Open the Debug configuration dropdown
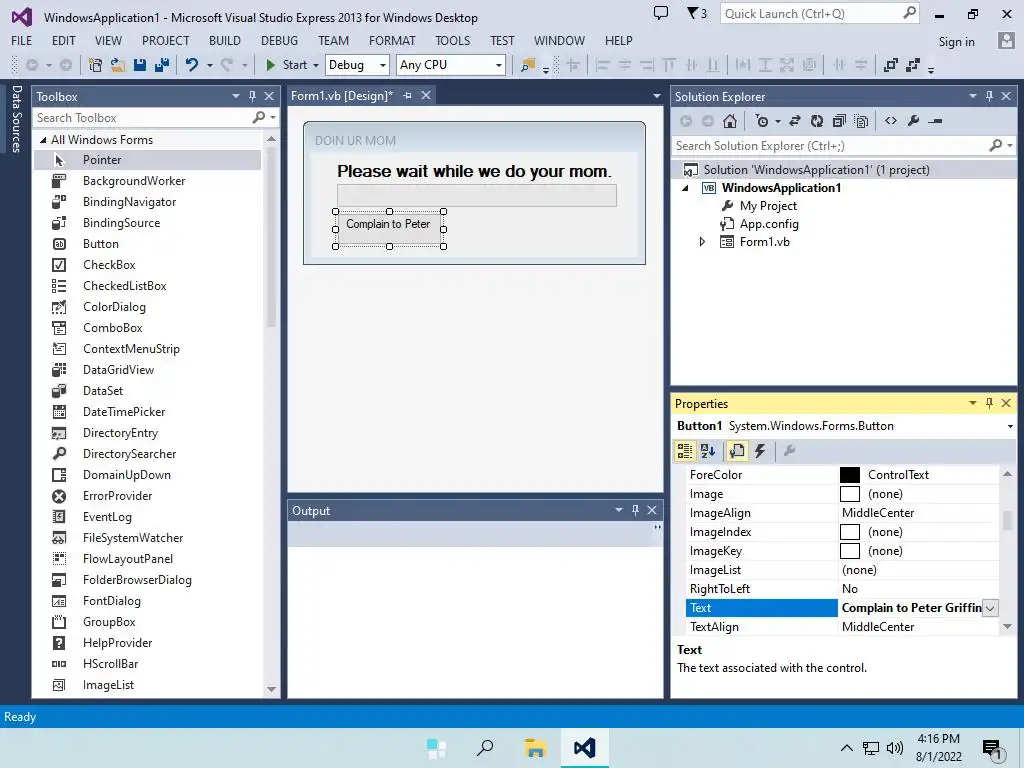1024x768 pixels. pyautogui.click(x=383, y=65)
